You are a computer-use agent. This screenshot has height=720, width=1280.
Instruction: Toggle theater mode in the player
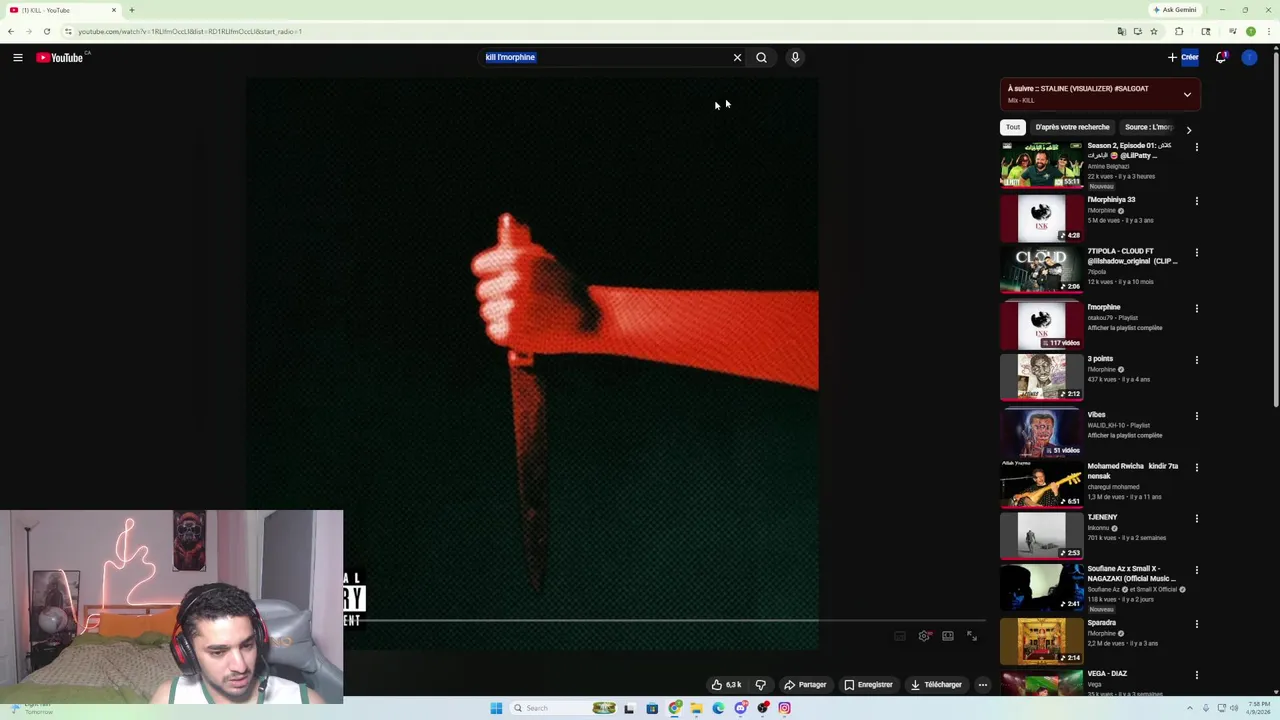[x=948, y=636]
